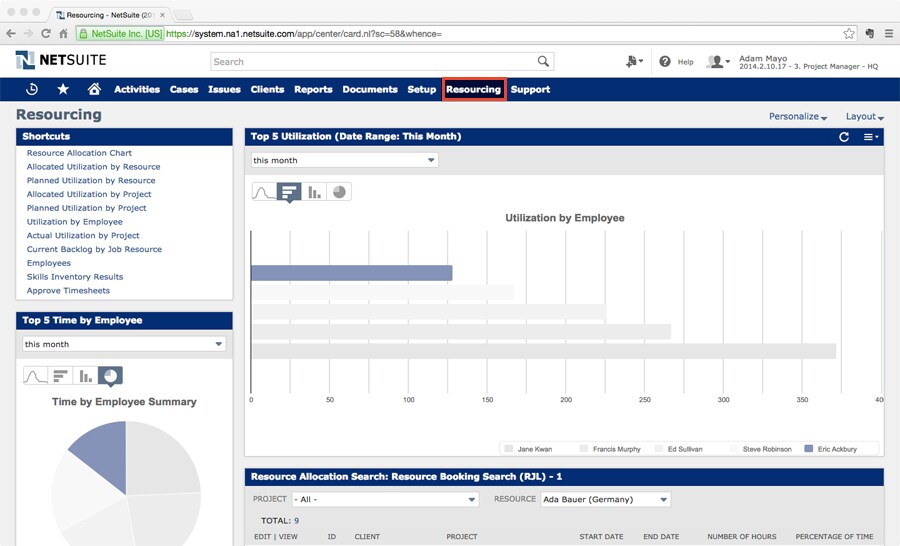Select column chart in Time by Employee

[x=85, y=376]
